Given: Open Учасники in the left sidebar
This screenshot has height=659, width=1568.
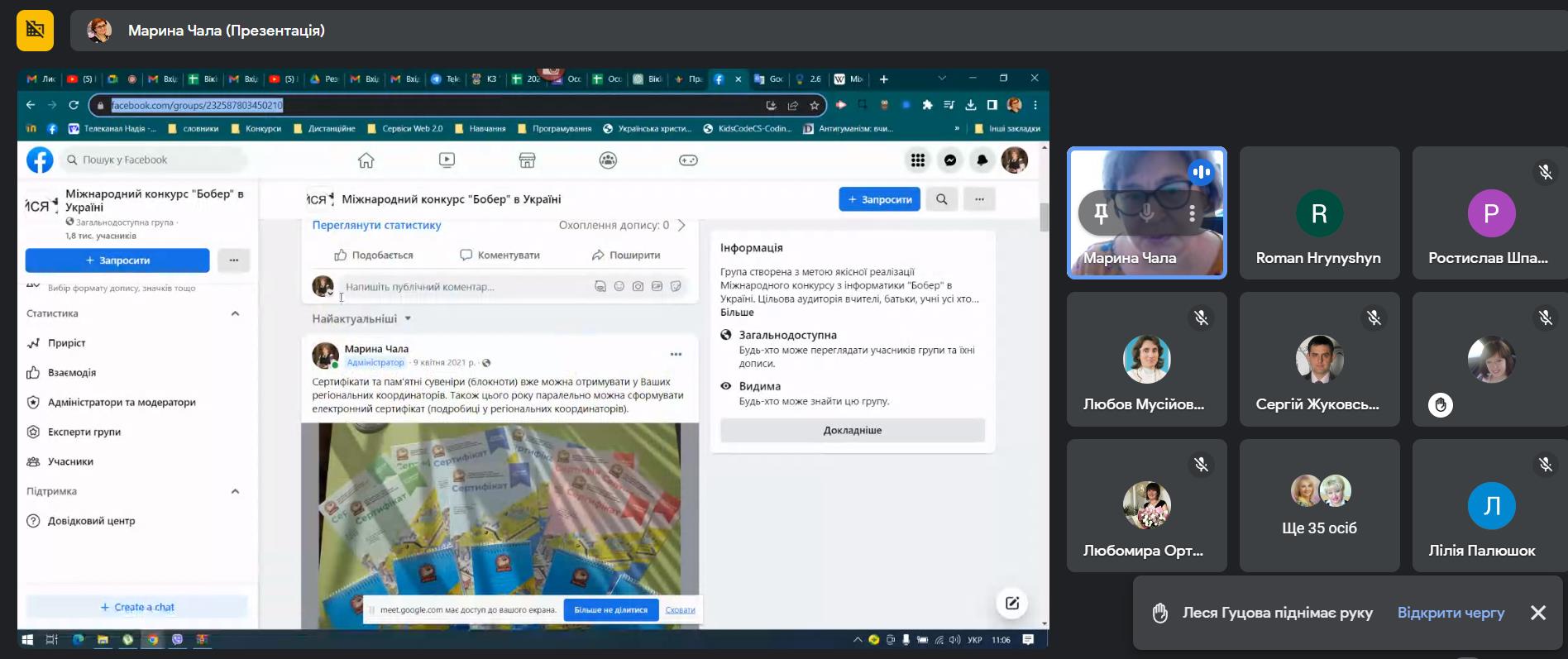Looking at the screenshot, I should coord(70,461).
